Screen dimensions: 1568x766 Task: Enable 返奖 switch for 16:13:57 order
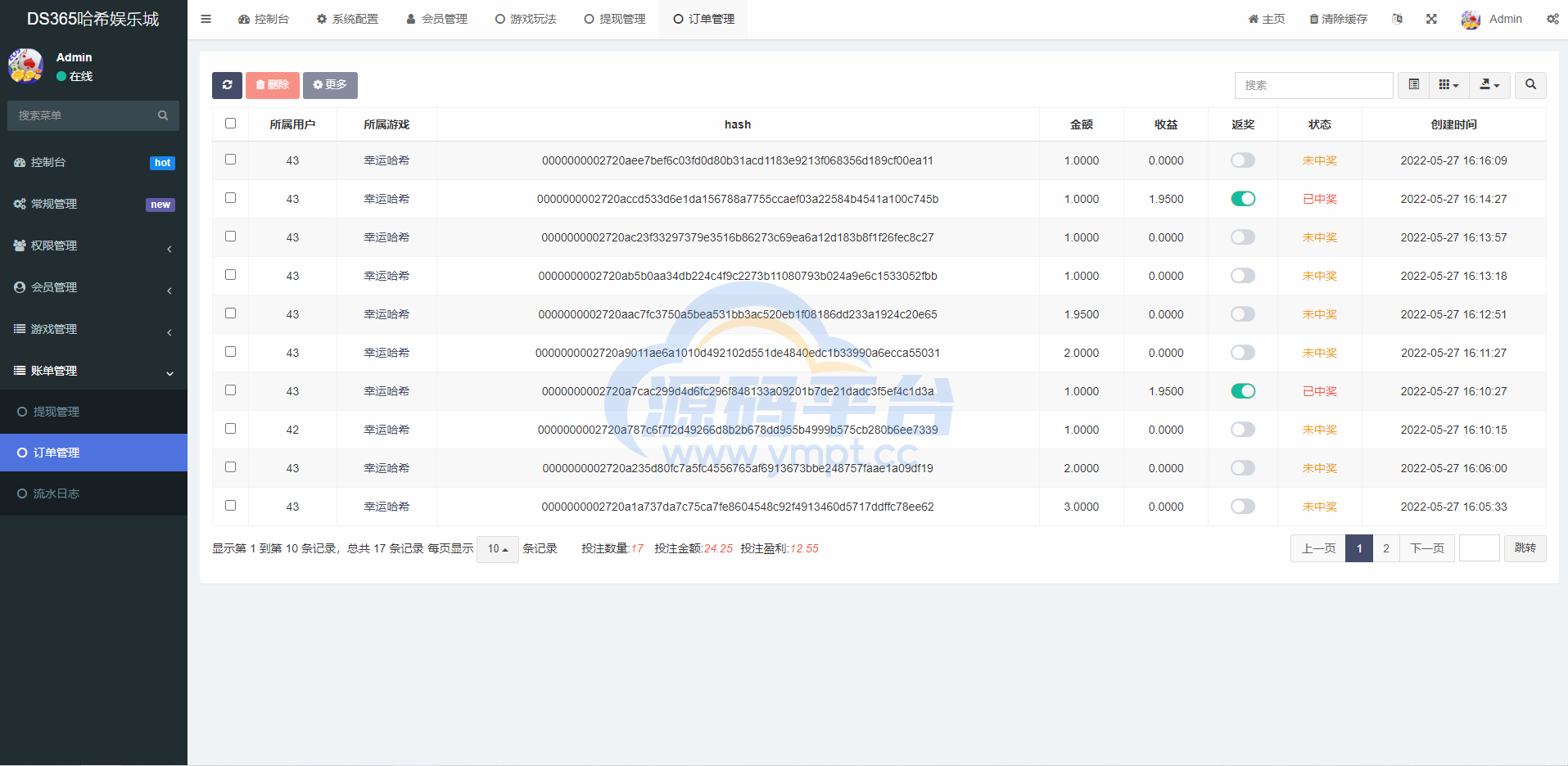pyautogui.click(x=1242, y=237)
